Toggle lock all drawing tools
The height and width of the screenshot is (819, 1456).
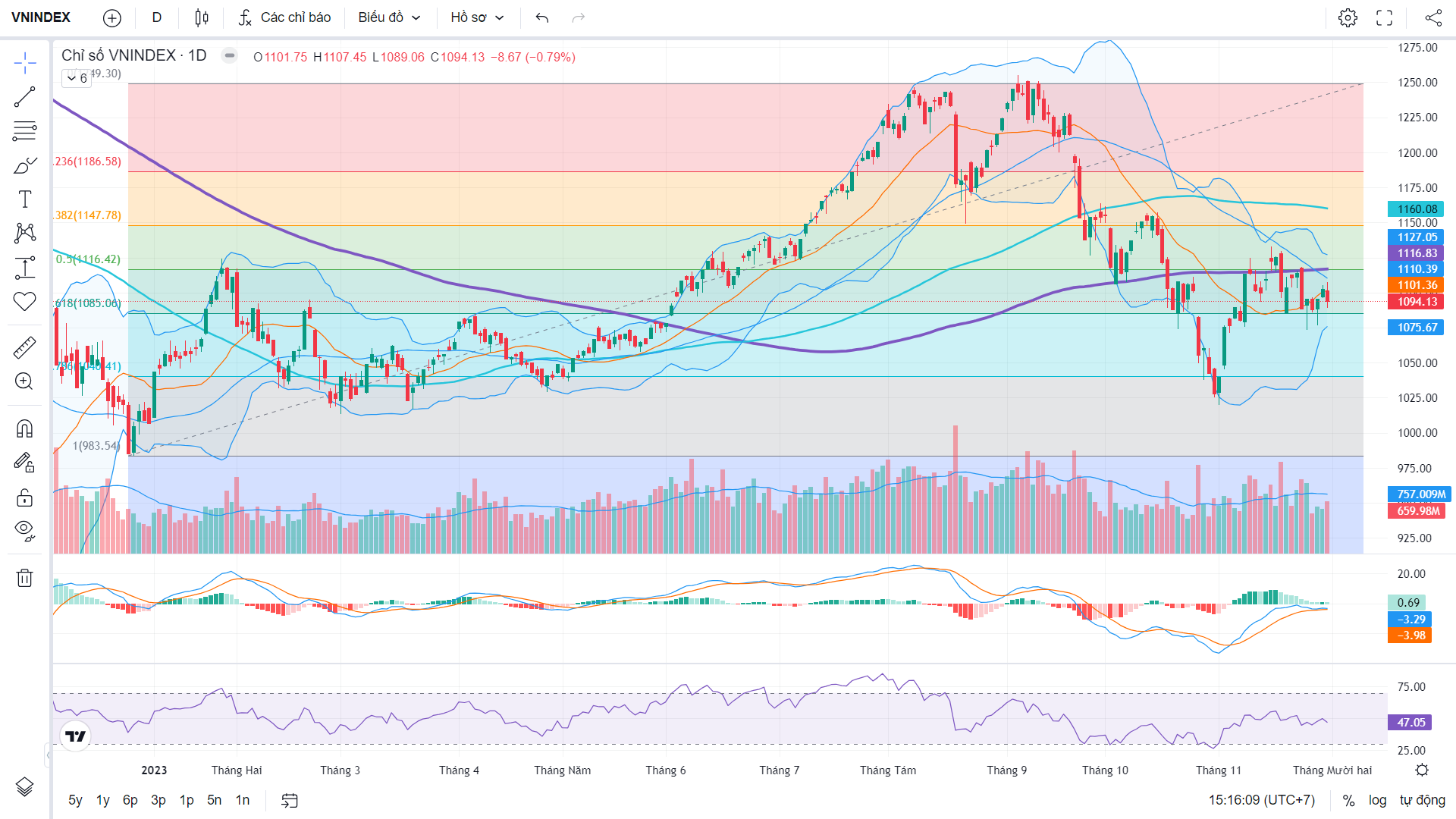24,497
